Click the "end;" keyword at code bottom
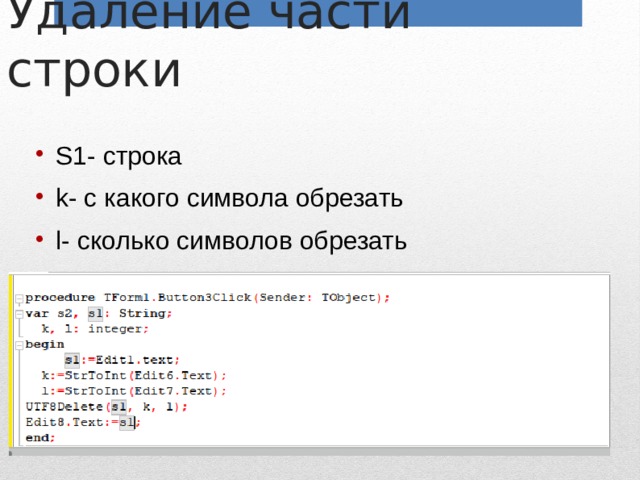This screenshot has height=480, width=640. click(x=40, y=438)
